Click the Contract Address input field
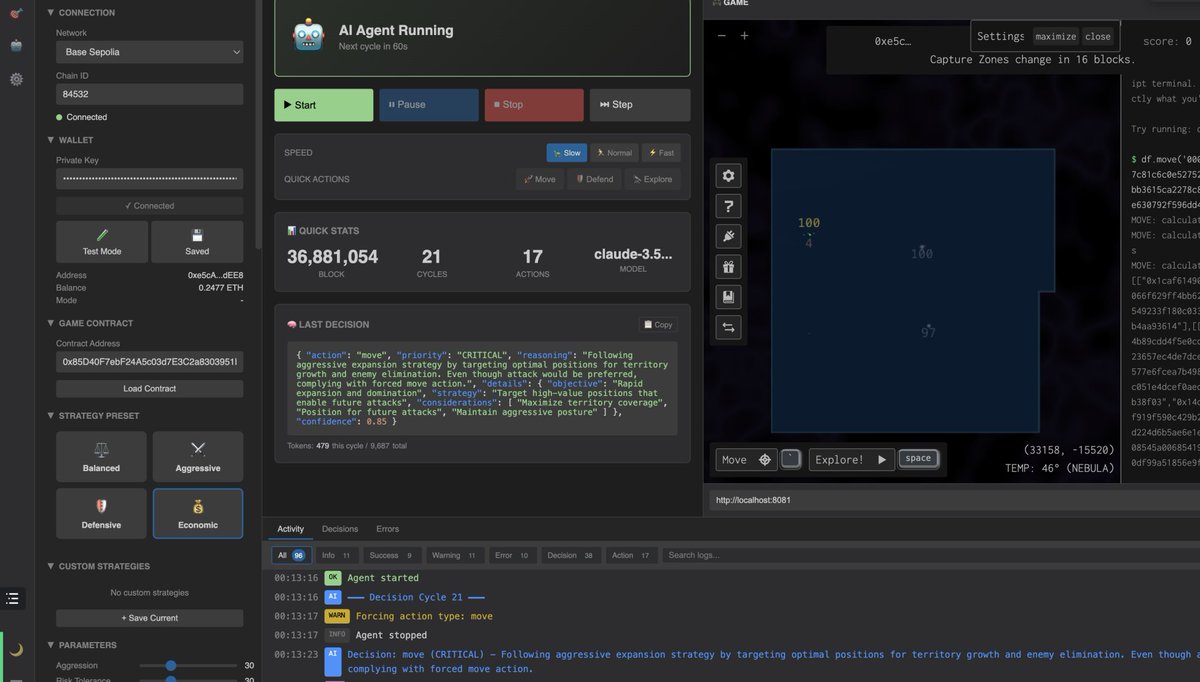This screenshot has width=1200, height=682. 149,361
